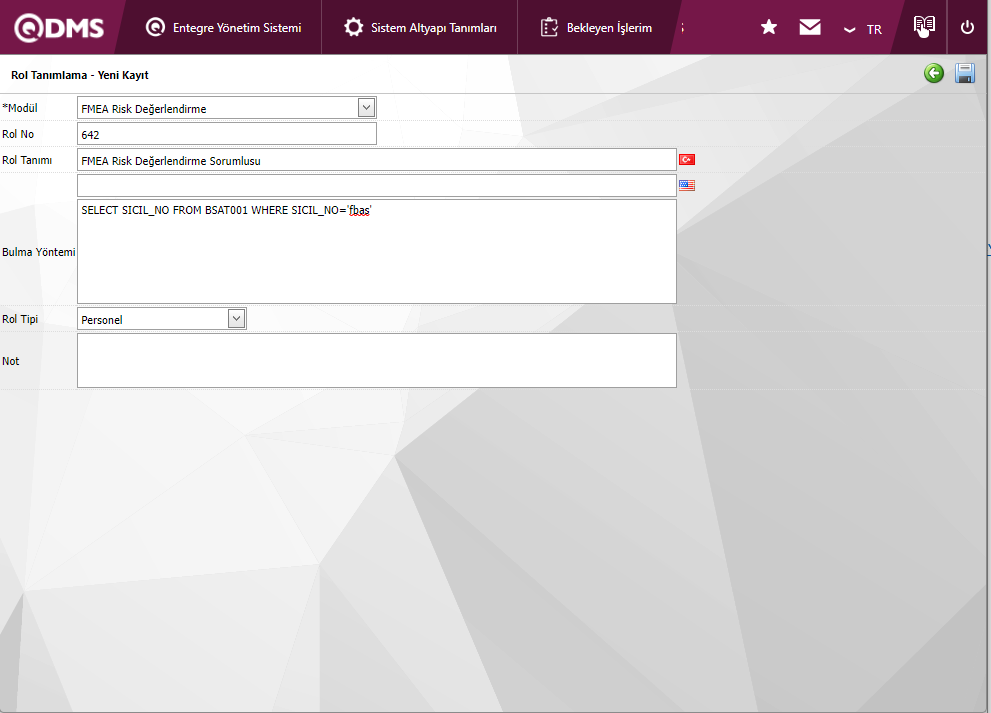Image resolution: width=991 pixels, height=713 pixels.
Task: Click the QDMS logo
Action: coord(59,28)
